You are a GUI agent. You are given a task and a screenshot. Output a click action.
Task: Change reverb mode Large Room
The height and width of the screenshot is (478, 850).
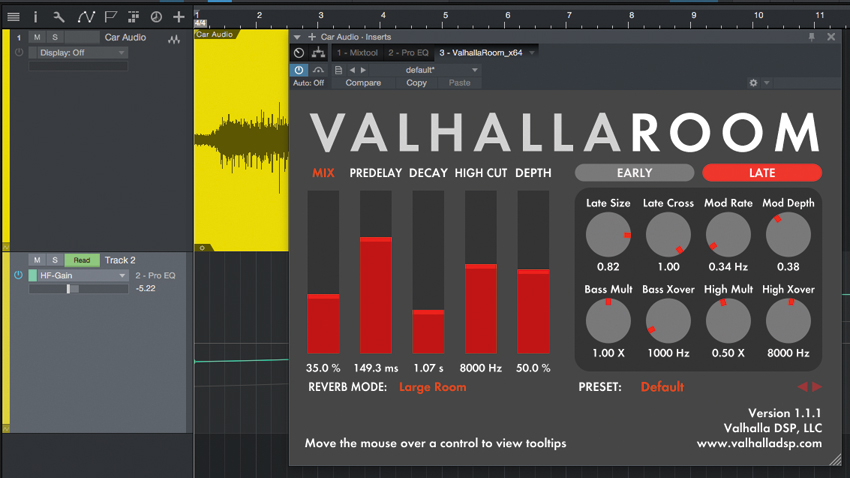coord(433,387)
